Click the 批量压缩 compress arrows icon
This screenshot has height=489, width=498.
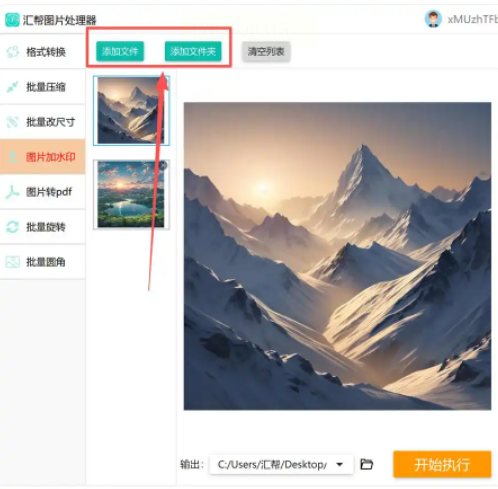[13, 87]
